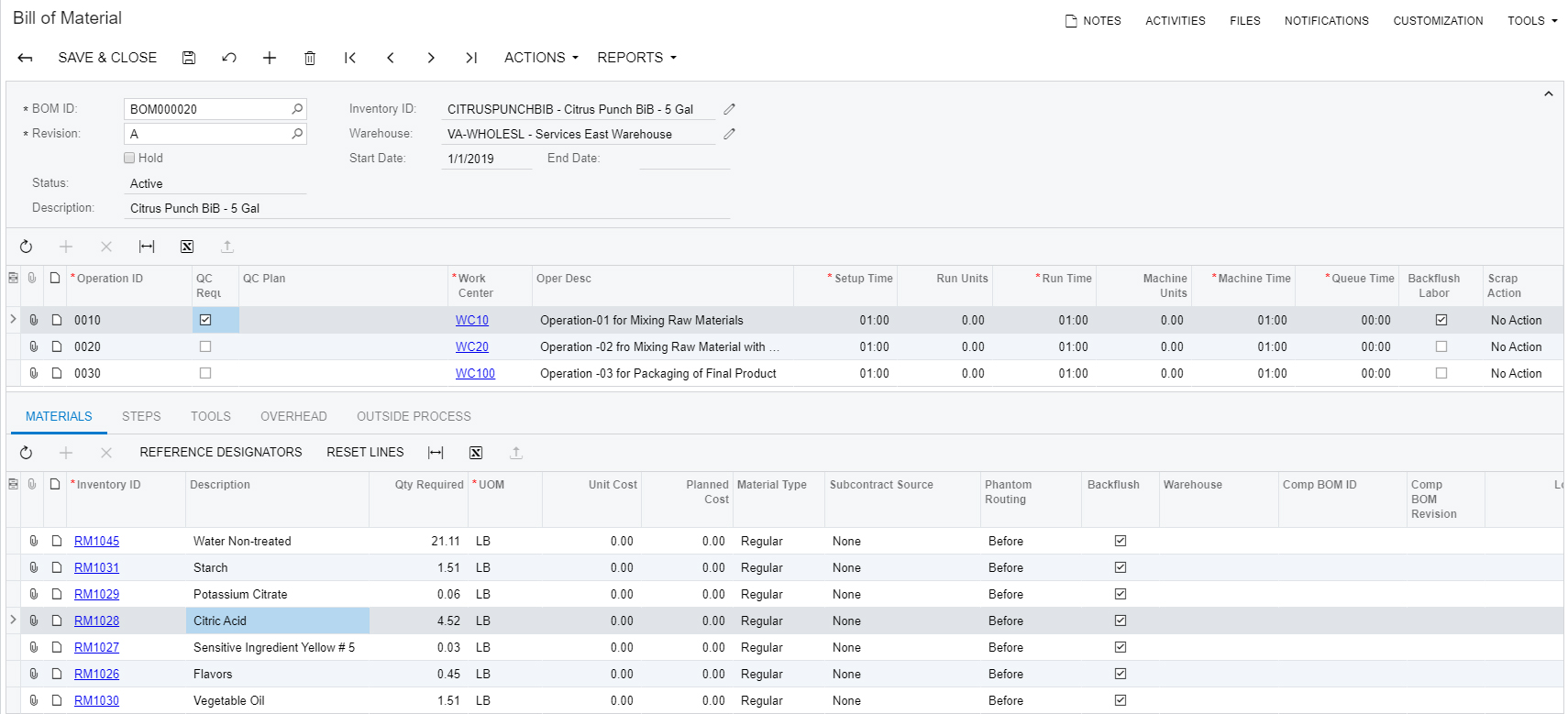Expand row arrow for RM1028

point(13,620)
